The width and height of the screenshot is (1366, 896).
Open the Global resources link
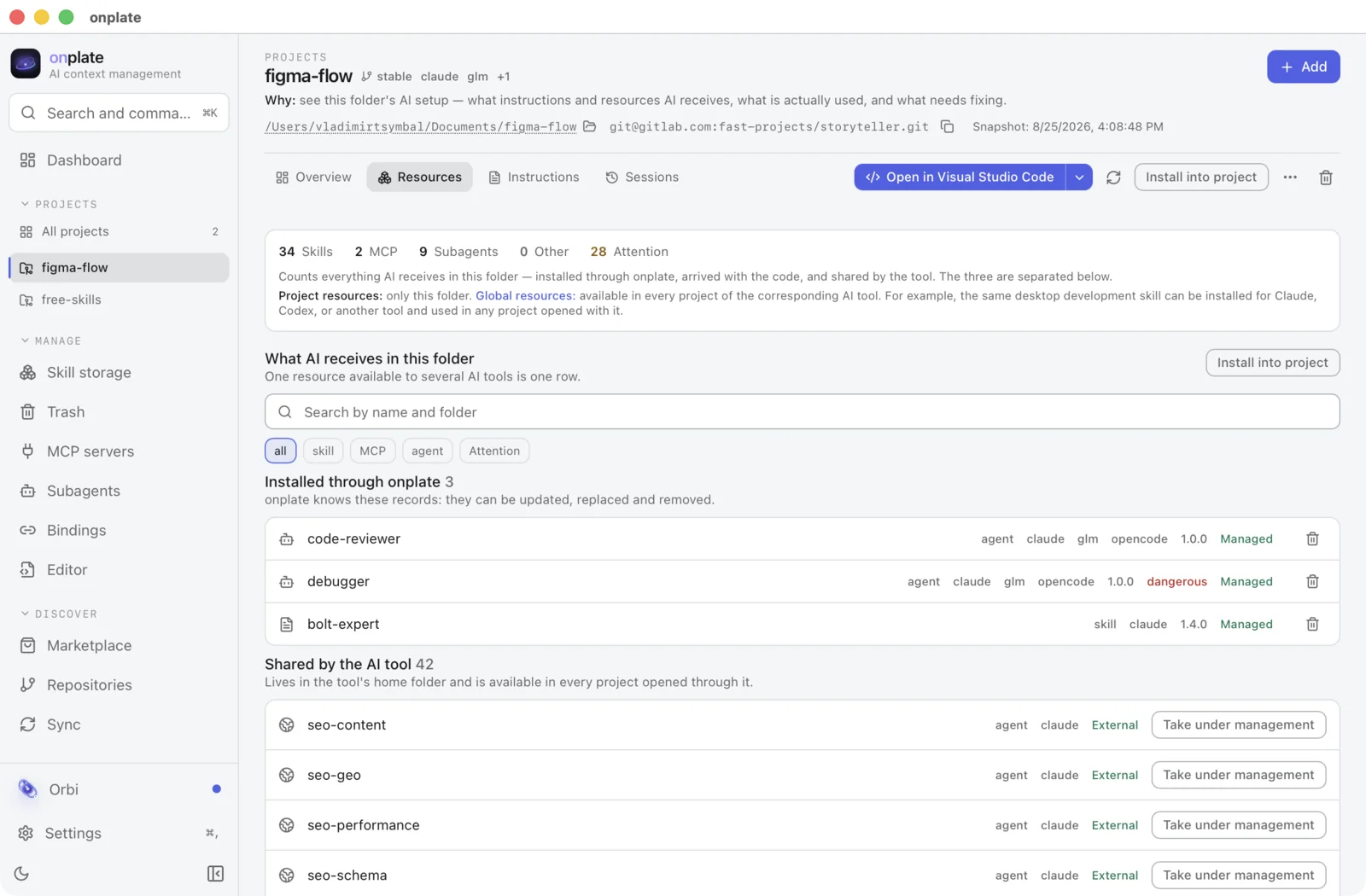[x=523, y=296]
